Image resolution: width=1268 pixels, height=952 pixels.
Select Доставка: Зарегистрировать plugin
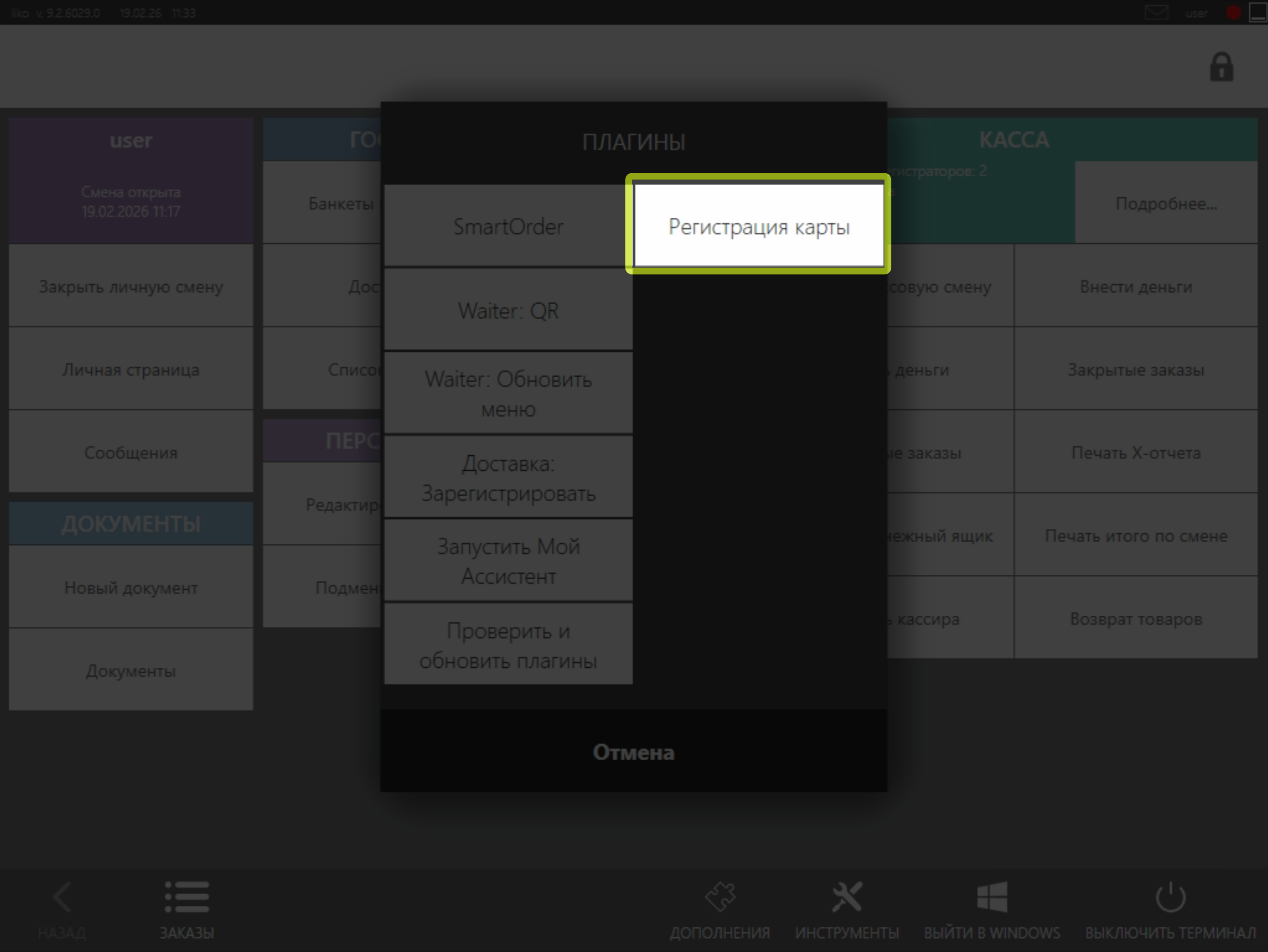tap(508, 477)
